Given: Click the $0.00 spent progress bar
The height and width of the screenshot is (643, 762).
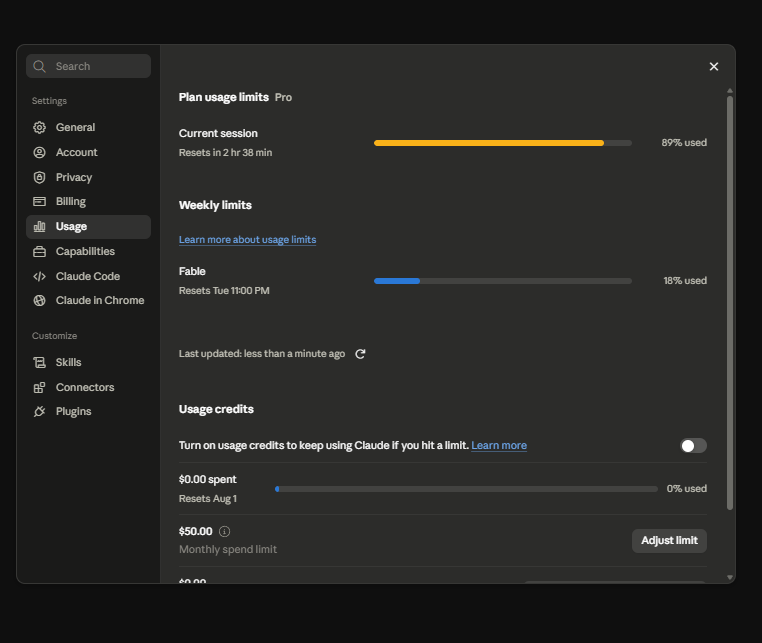Looking at the screenshot, I should click(466, 489).
